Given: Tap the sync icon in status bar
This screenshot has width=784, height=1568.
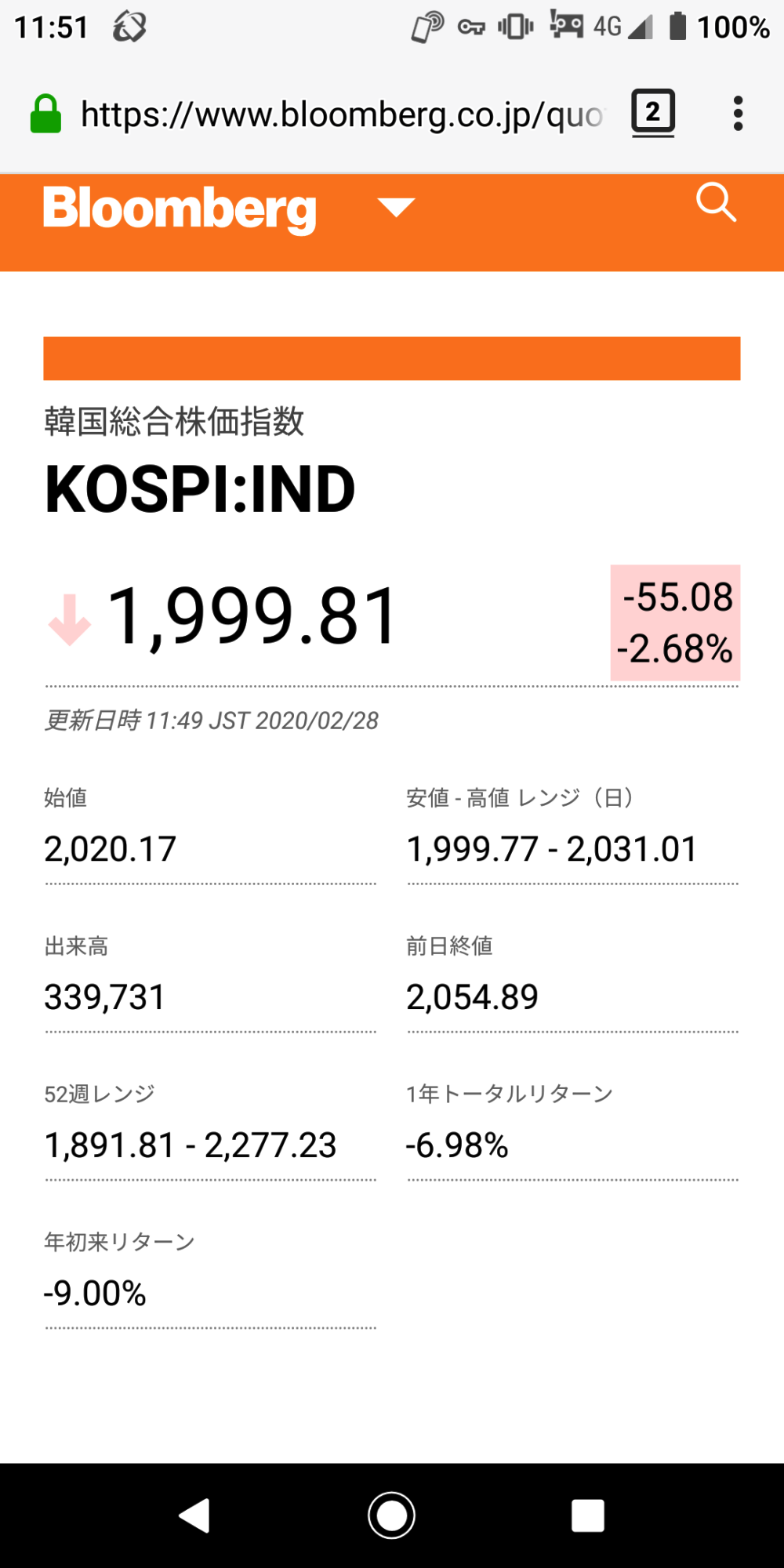Looking at the screenshot, I should pyautogui.click(x=129, y=27).
